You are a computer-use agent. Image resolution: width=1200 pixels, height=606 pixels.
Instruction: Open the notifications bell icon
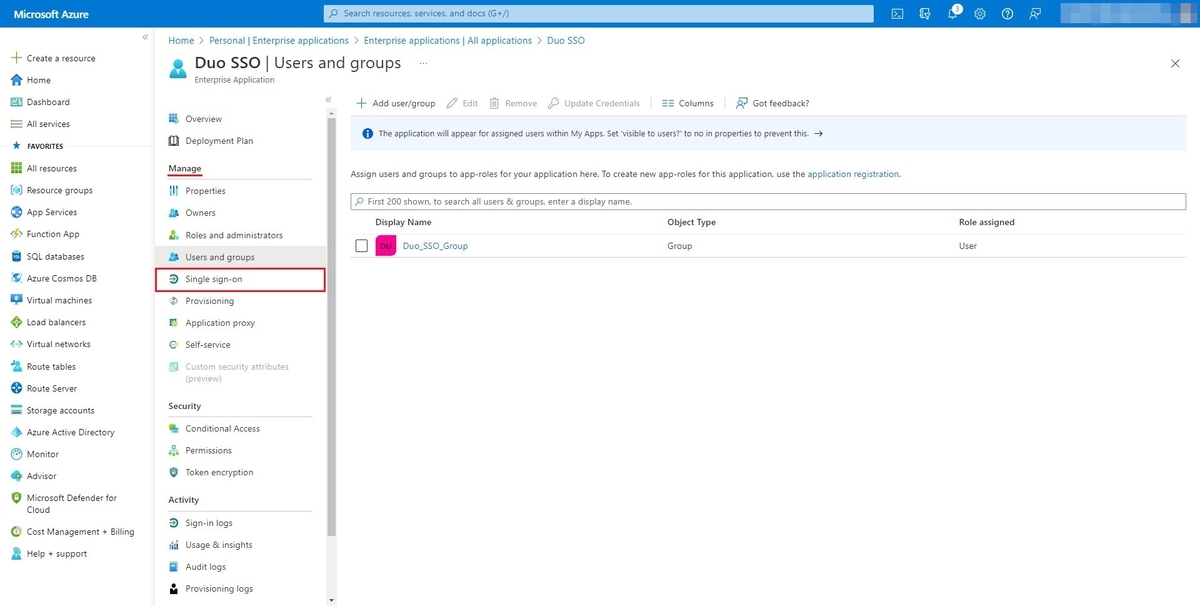coord(952,14)
